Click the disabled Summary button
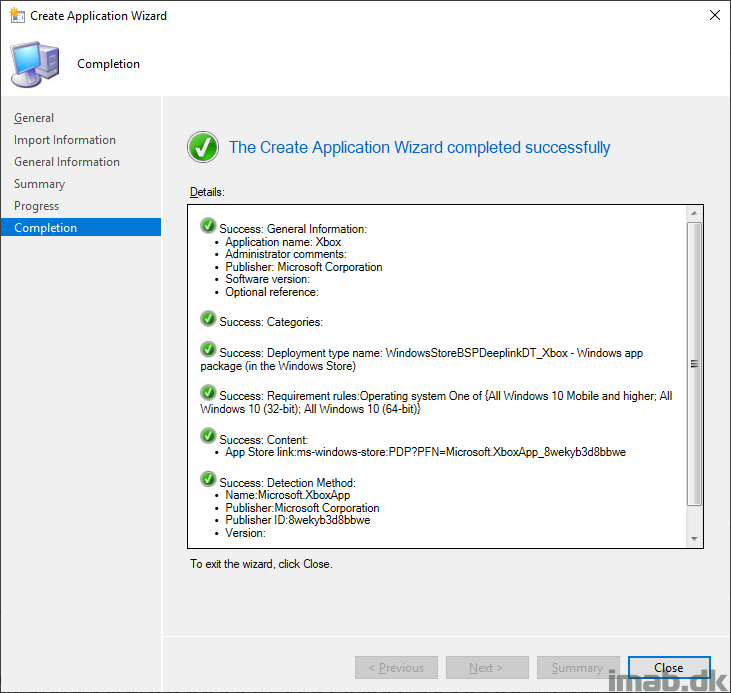Image resolution: width=731 pixels, height=693 pixels. point(578,667)
